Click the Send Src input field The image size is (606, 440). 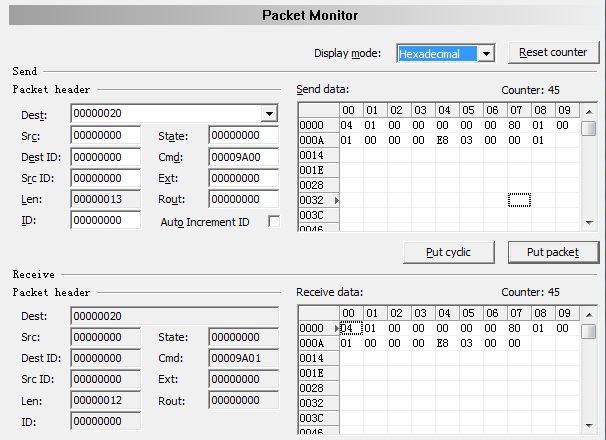pos(106,135)
